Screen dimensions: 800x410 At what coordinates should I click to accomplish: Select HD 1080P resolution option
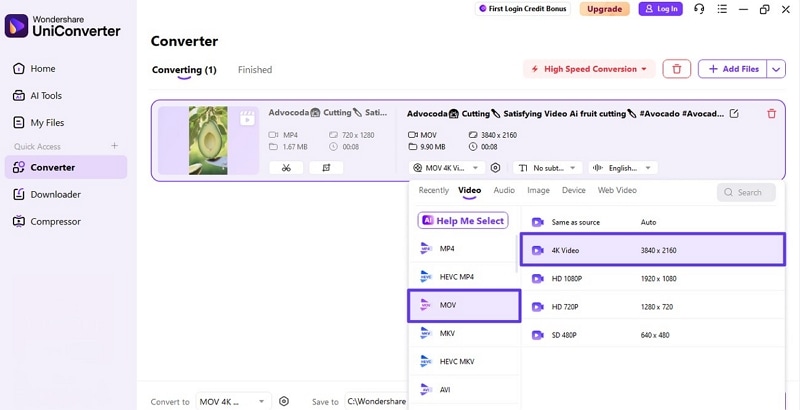653,279
